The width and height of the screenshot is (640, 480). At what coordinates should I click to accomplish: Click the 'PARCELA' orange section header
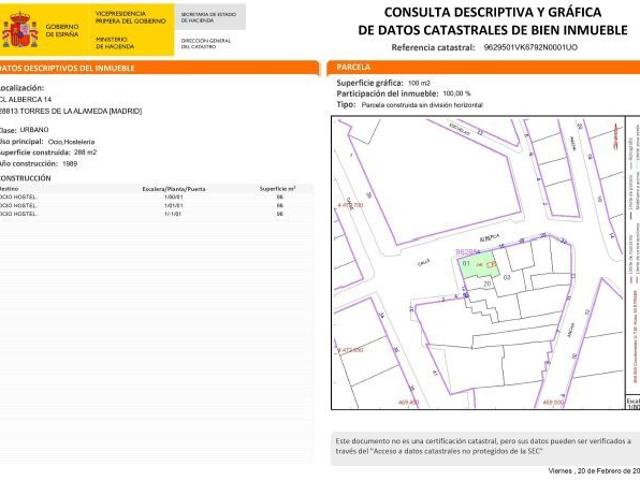click(483, 67)
